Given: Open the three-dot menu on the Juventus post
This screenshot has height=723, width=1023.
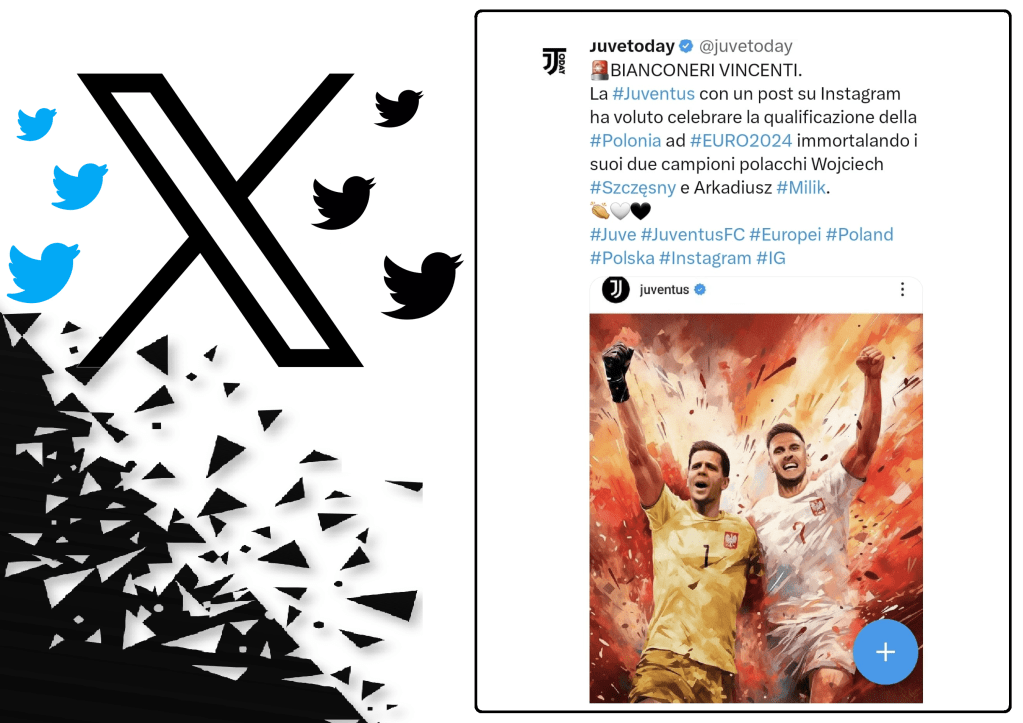Looking at the screenshot, I should (x=902, y=289).
